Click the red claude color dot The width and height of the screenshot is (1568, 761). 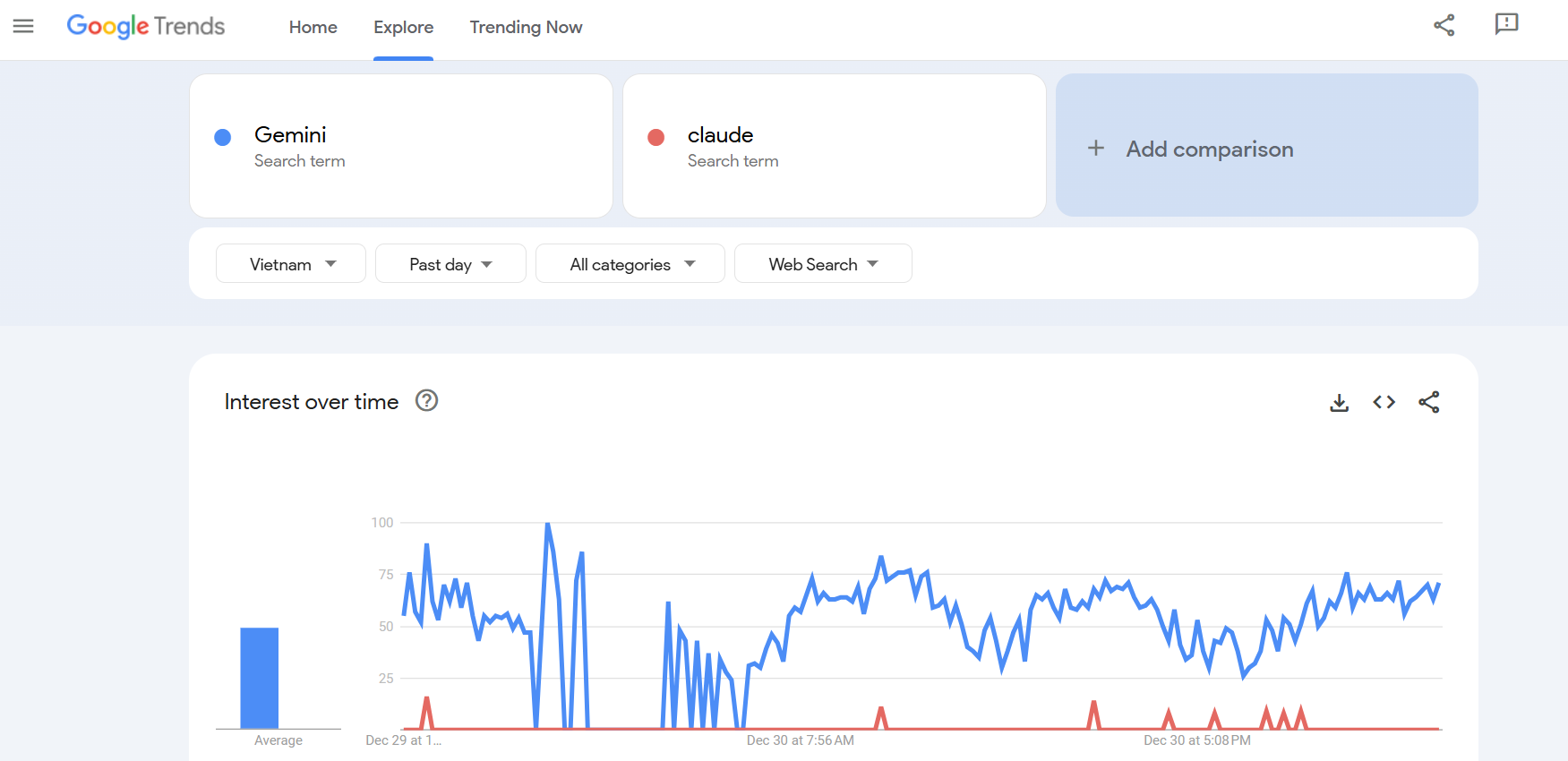pos(655,137)
